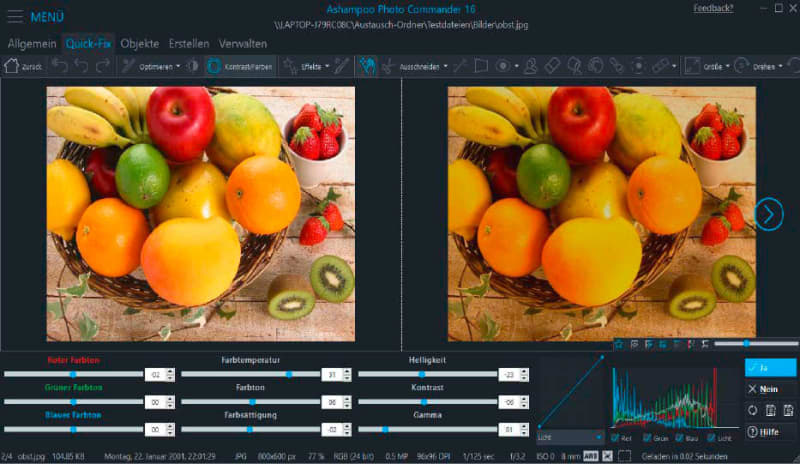Open the Verwalten tab
The height and width of the screenshot is (464, 800).
(243, 44)
